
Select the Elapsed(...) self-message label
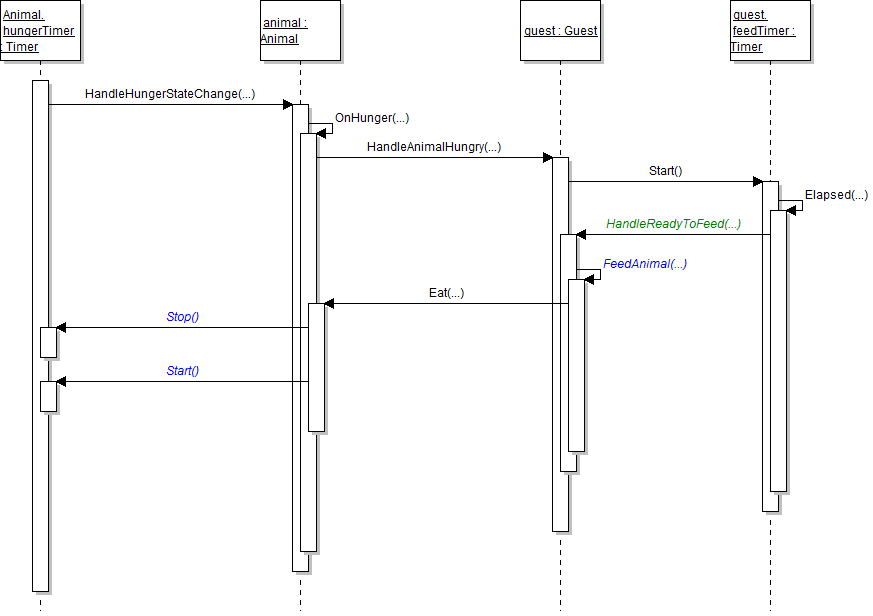(x=836, y=195)
